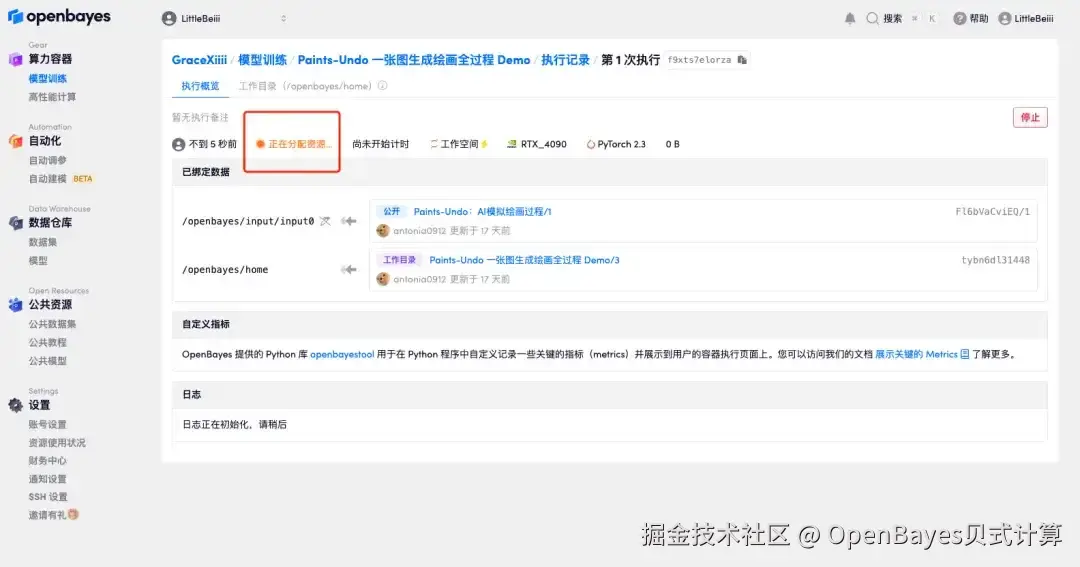Open 资源使用状况 in the sidebar

point(57,442)
